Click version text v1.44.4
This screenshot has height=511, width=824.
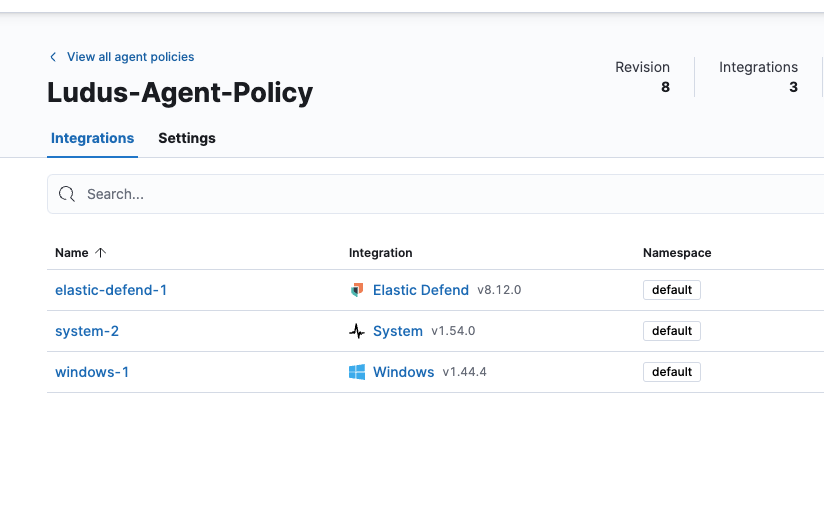tap(465, 372)
